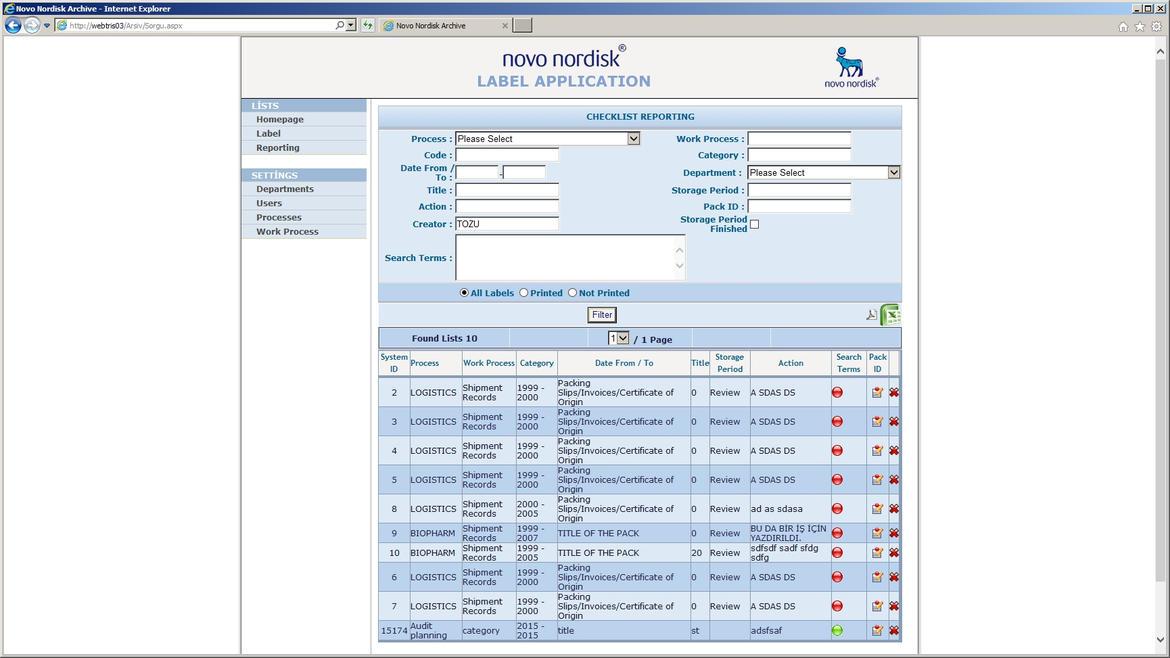Image resolution: width=1170 pixels, height=658 pixels.
Task: Click the browser address bar URL
Action: (x=125, y=25)
